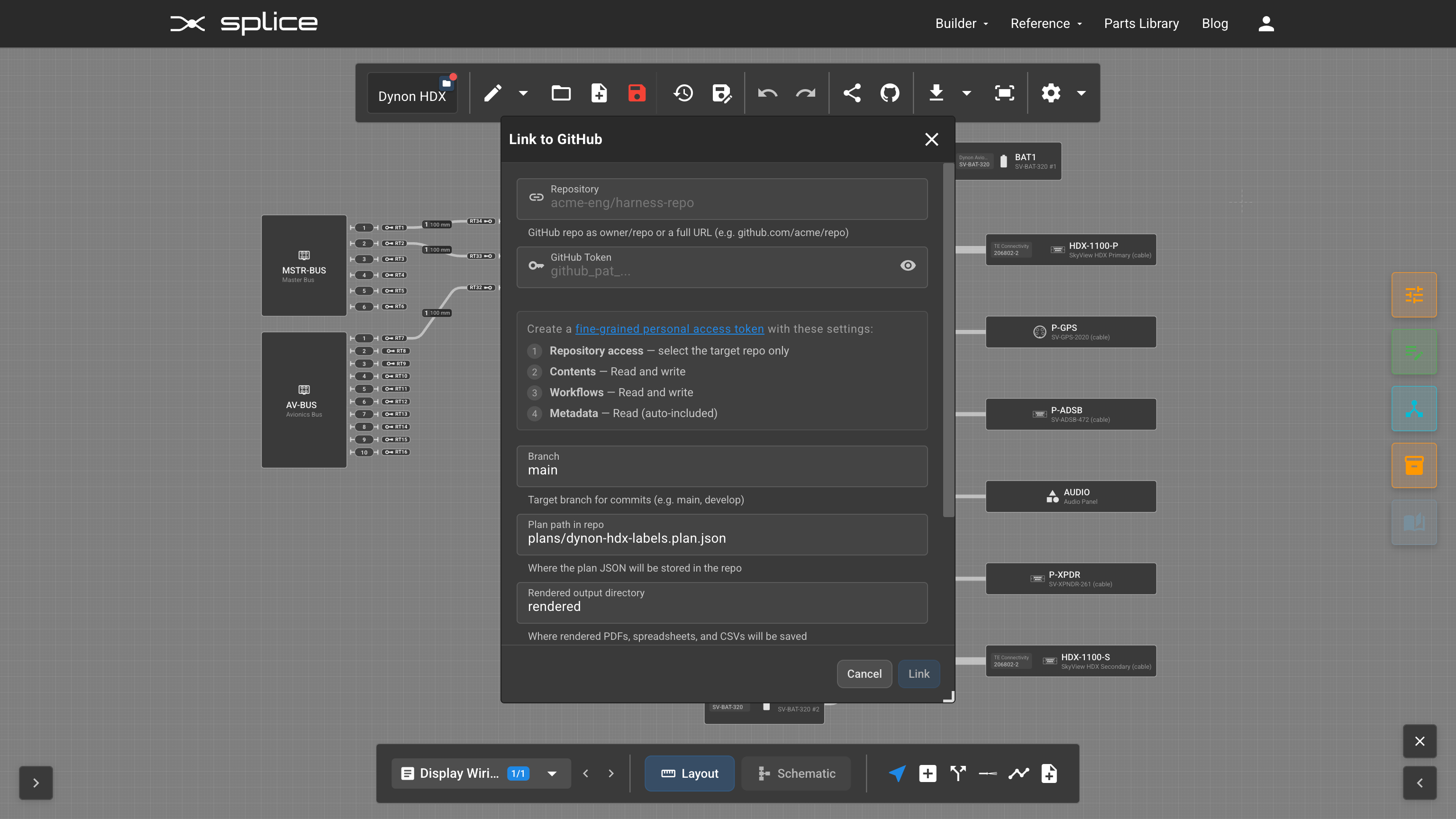Click the fit-to-screen icon
This screenshot has width=1456, height=819.
click(x=1004, y=93)
